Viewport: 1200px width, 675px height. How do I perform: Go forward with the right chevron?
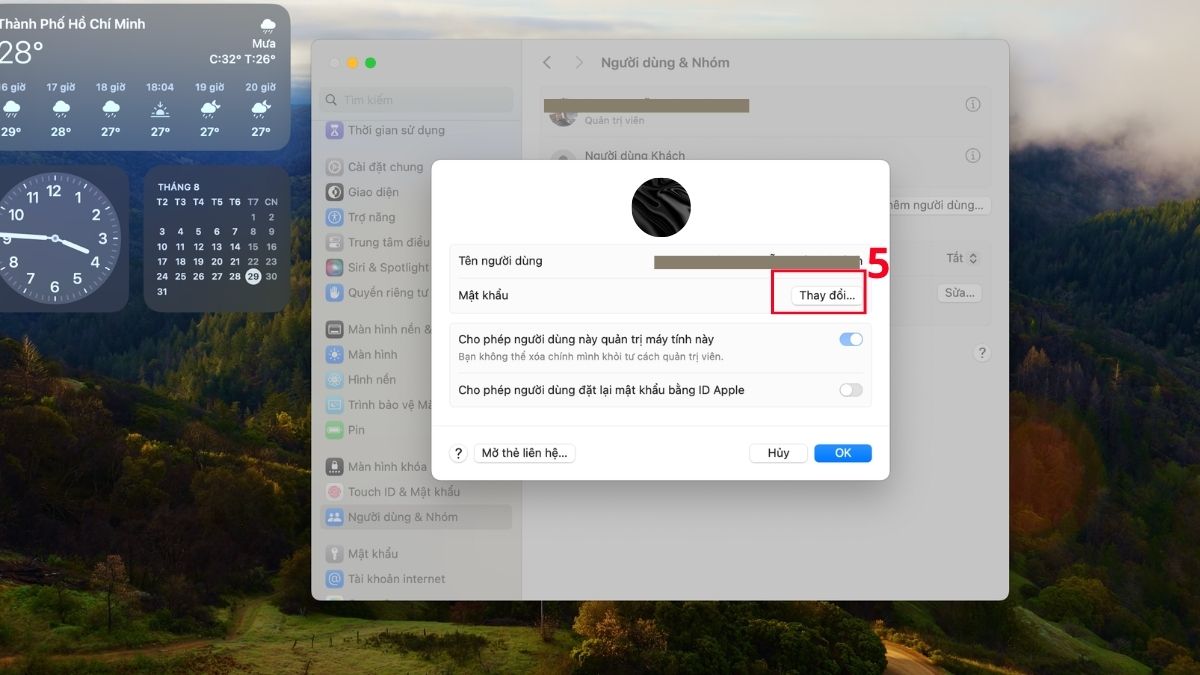[x=579, y=62]
